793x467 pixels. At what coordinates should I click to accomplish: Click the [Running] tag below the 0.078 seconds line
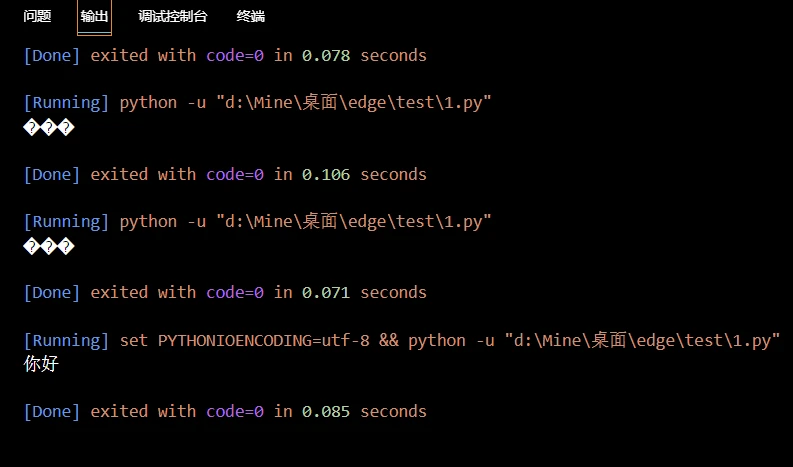(x=66, y=103)
